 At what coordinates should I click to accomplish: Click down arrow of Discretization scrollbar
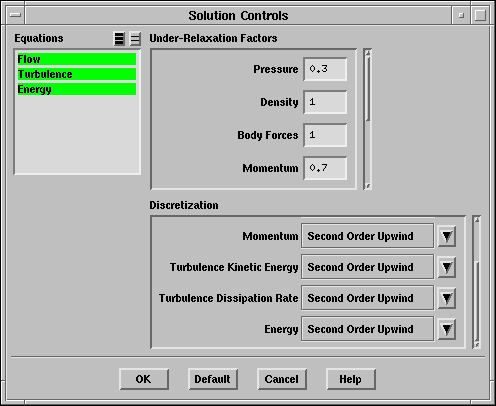tap(477, 345)
